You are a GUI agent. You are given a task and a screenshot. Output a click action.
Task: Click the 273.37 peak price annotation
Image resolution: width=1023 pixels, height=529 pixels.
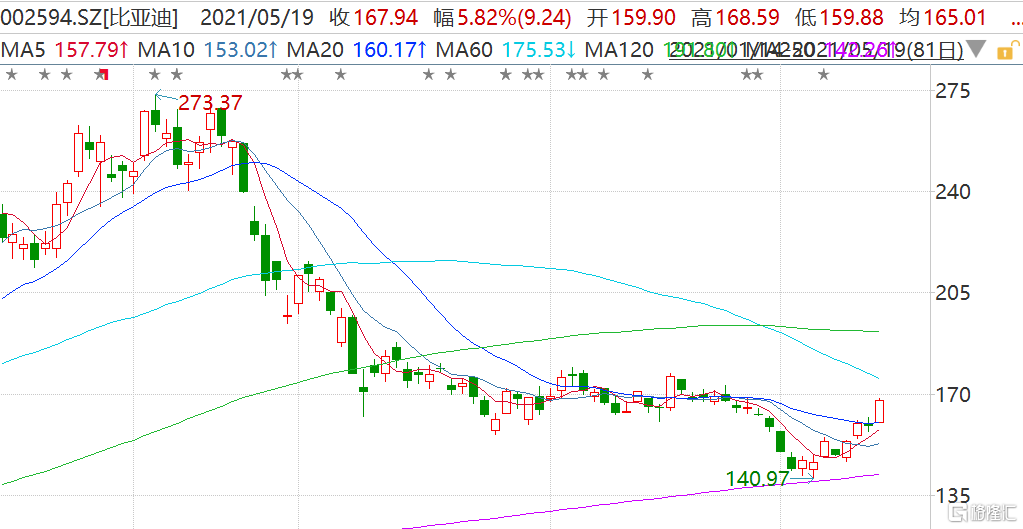(210, 102)
